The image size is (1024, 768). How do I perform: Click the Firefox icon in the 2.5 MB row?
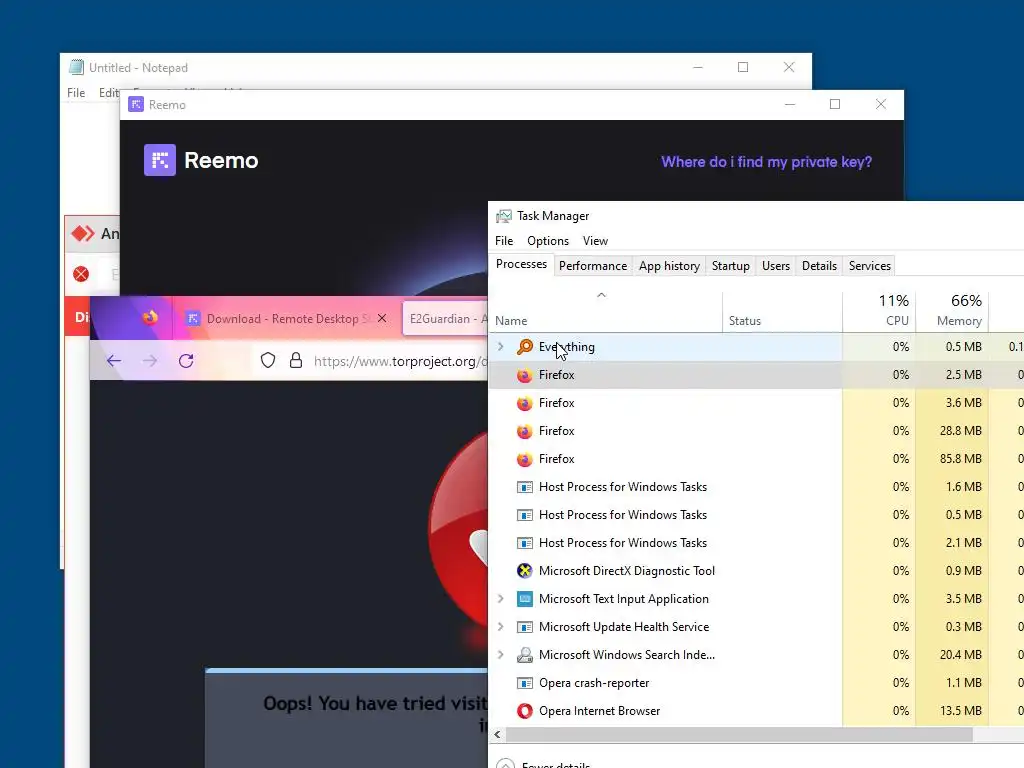point(524,375)
